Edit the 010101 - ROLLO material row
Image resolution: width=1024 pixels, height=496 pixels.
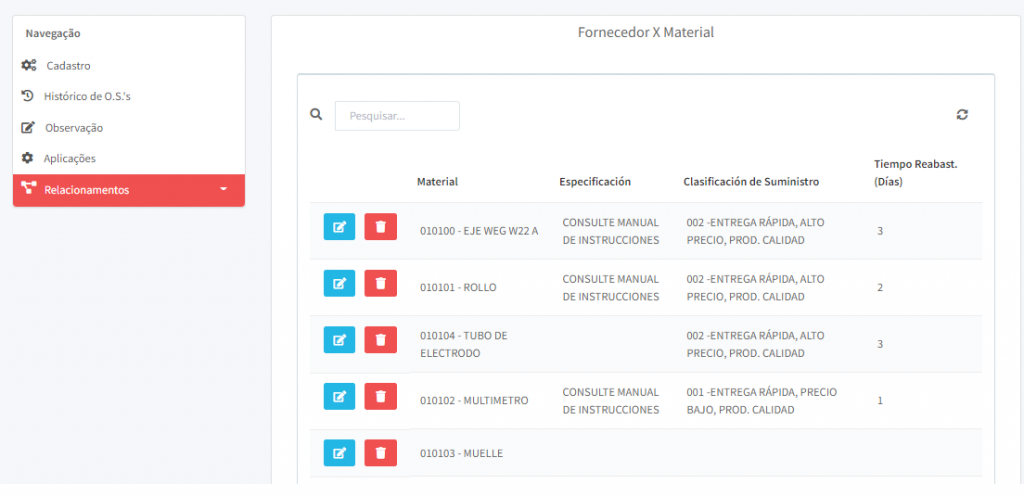point(339,283)
